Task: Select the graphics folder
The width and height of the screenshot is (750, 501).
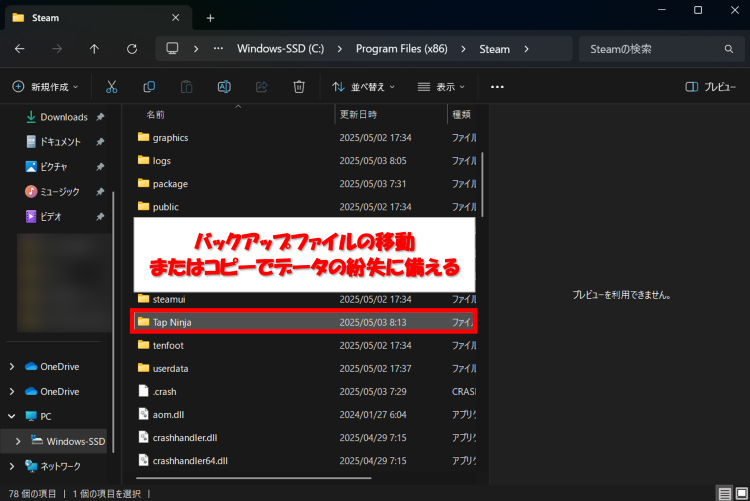Action: click(304, 137)
